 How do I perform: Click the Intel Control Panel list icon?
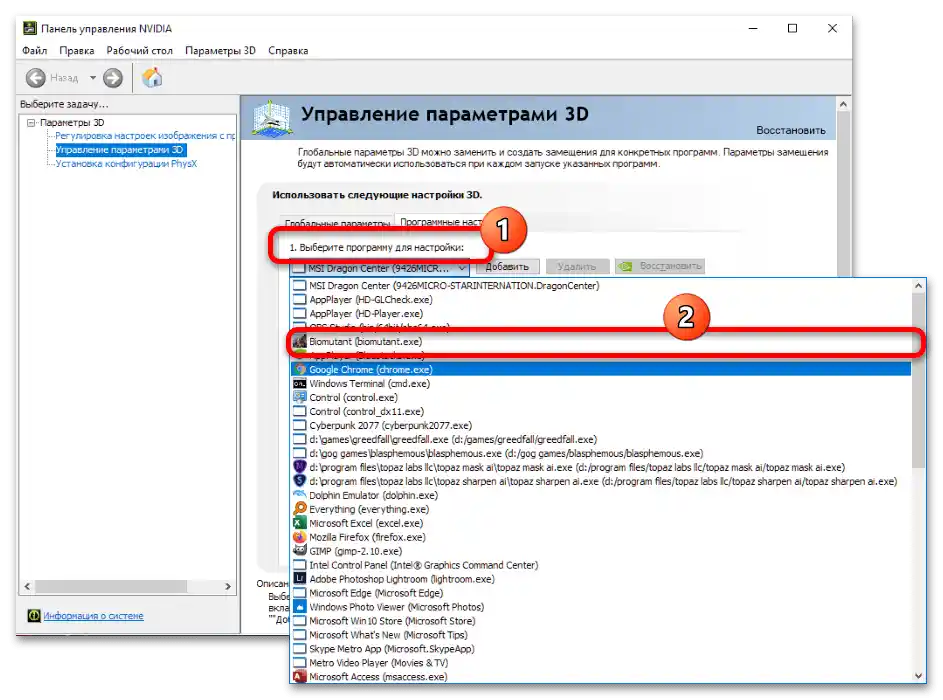[299, 565]
